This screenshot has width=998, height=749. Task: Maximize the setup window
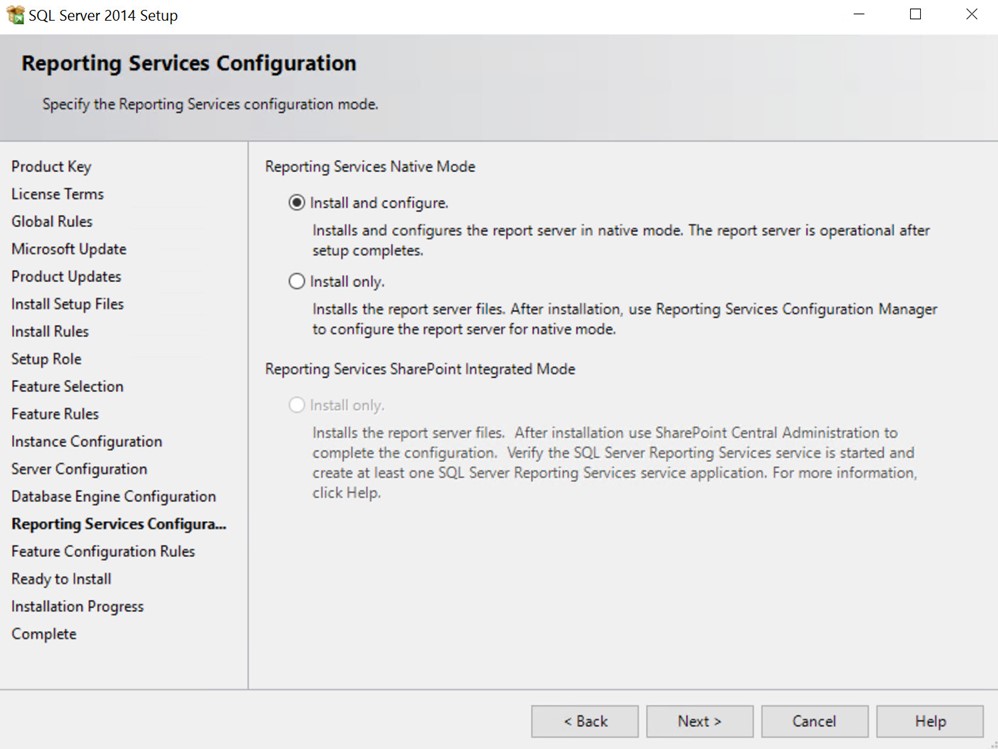[915, 14]
